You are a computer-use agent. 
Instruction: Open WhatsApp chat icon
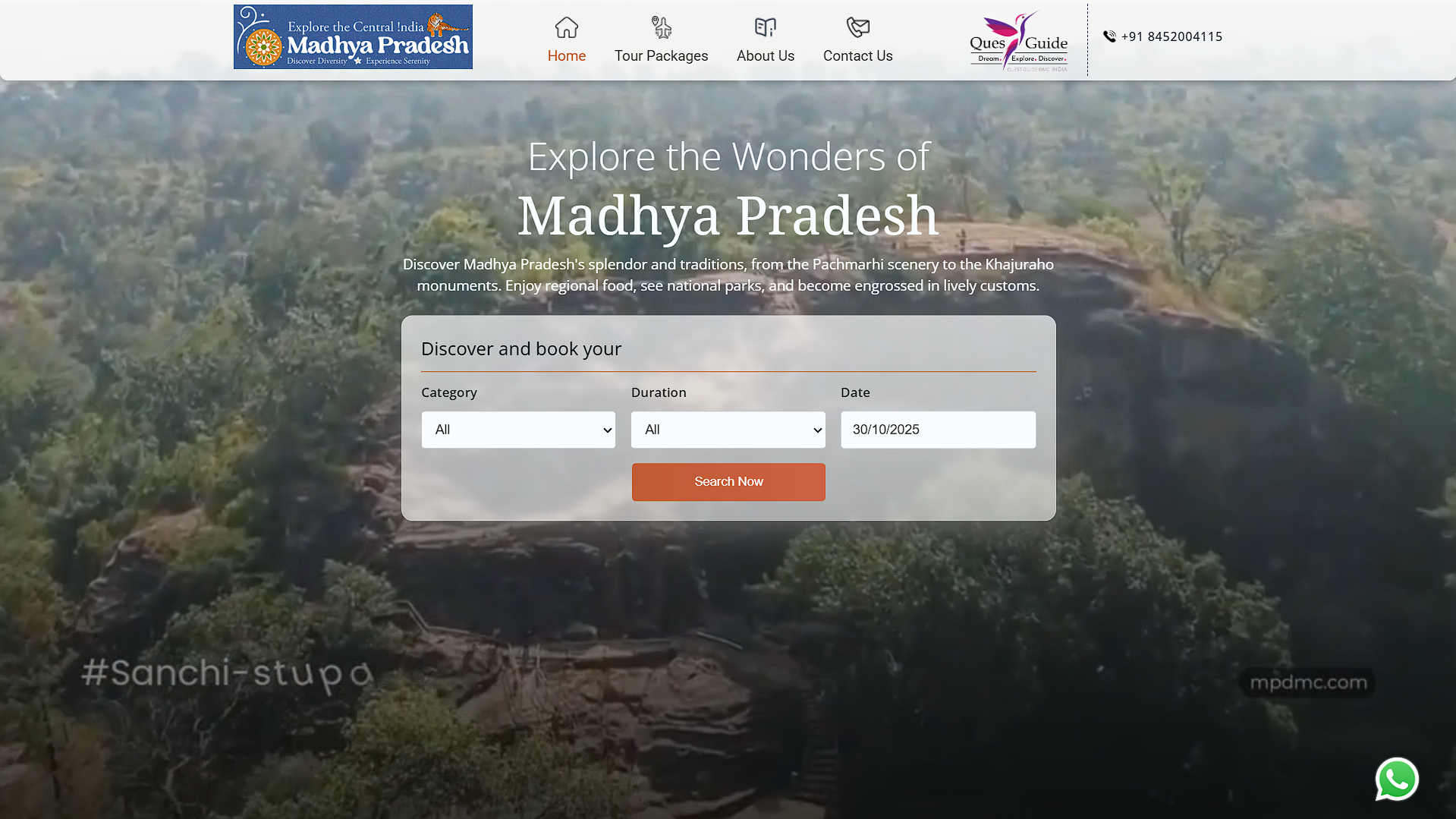click(1396, 780)
